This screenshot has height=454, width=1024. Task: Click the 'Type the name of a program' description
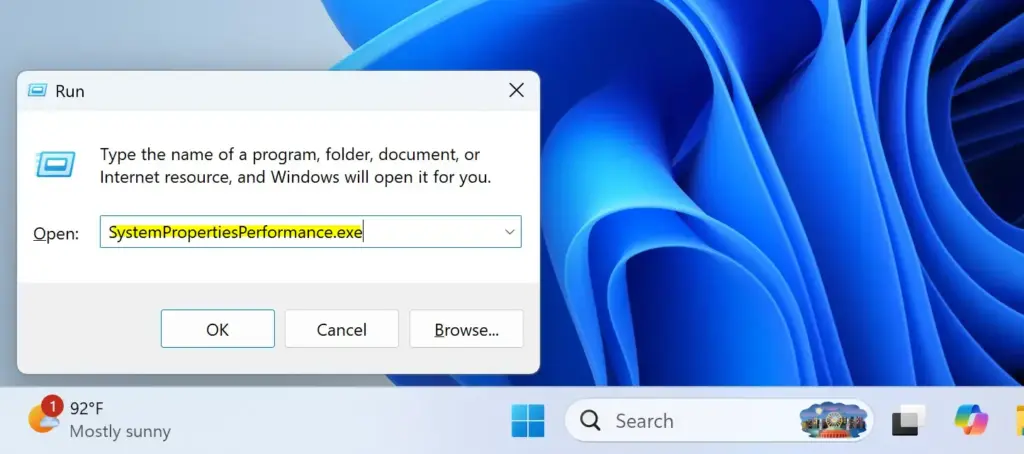[x=295, y=166]
